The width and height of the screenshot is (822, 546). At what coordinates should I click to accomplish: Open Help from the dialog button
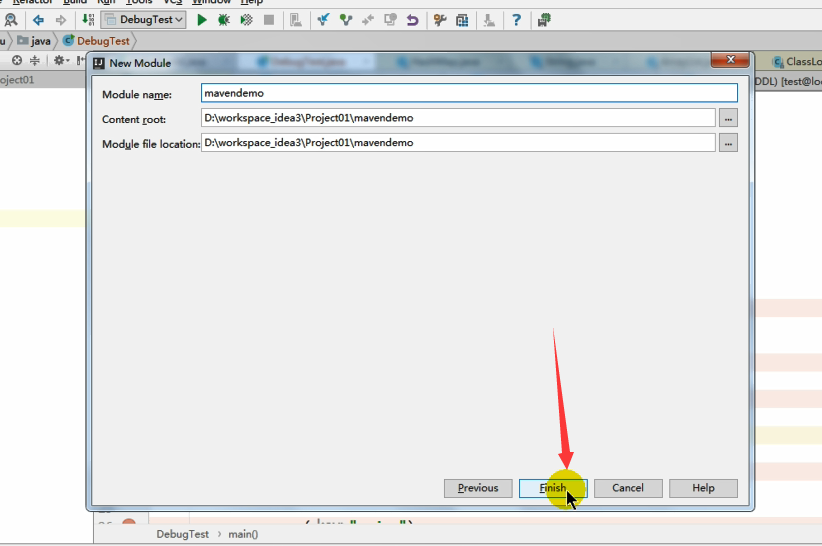click(703, 488)
